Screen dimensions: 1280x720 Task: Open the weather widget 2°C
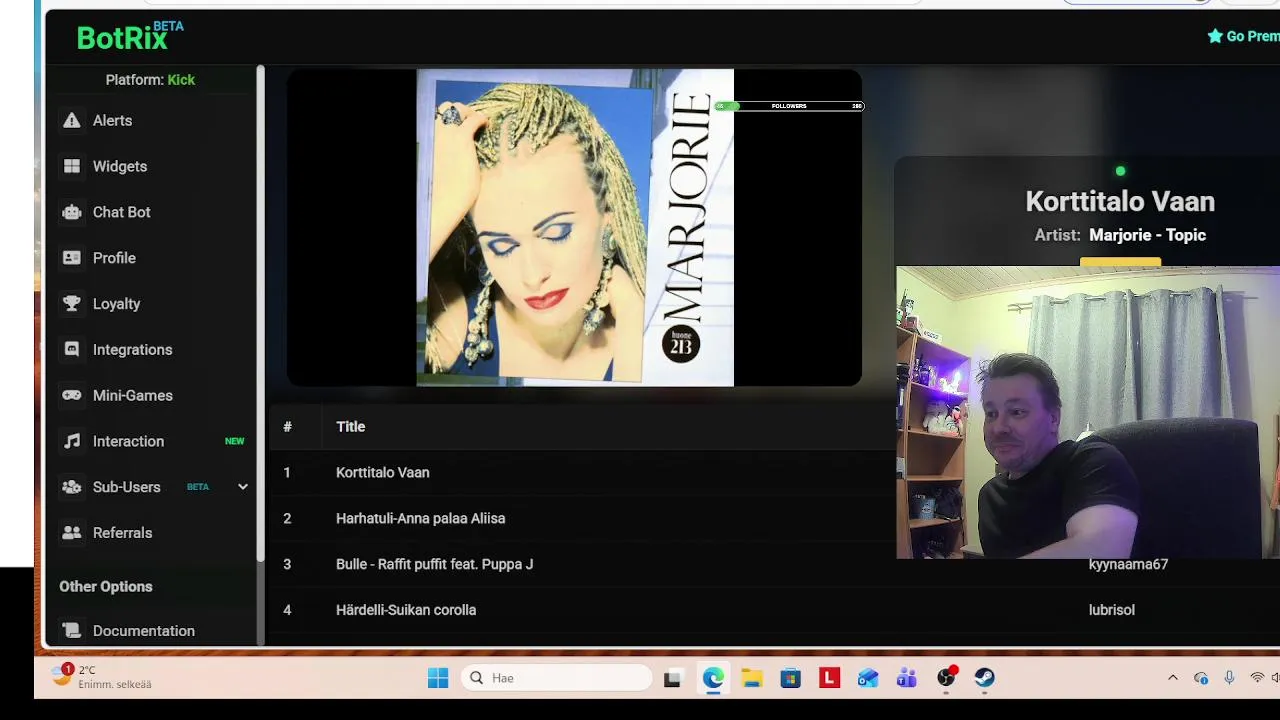(x=101, y=677)
